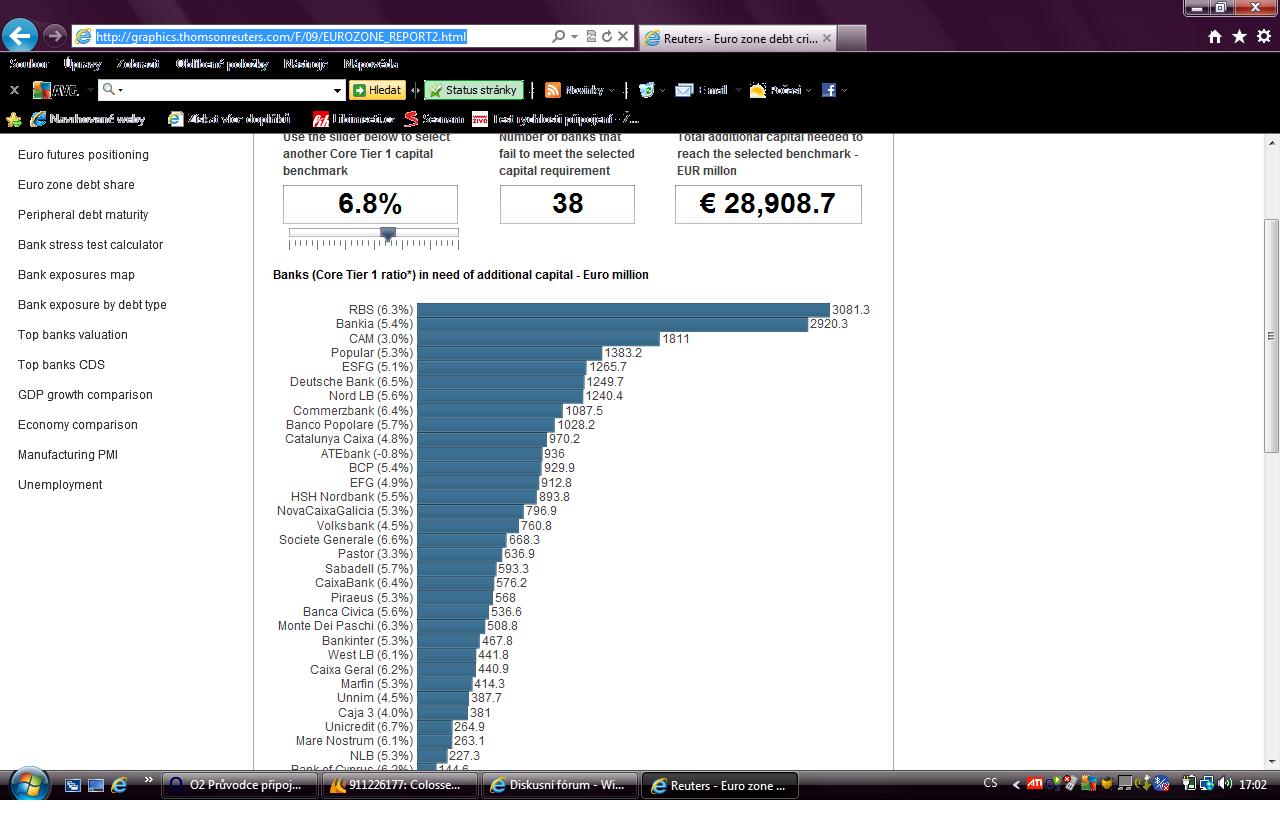The width and height of the screenshot is (1280, 826).
Task: Click the add-to-favorites-bar star icon
Action: tap(14, 119)
